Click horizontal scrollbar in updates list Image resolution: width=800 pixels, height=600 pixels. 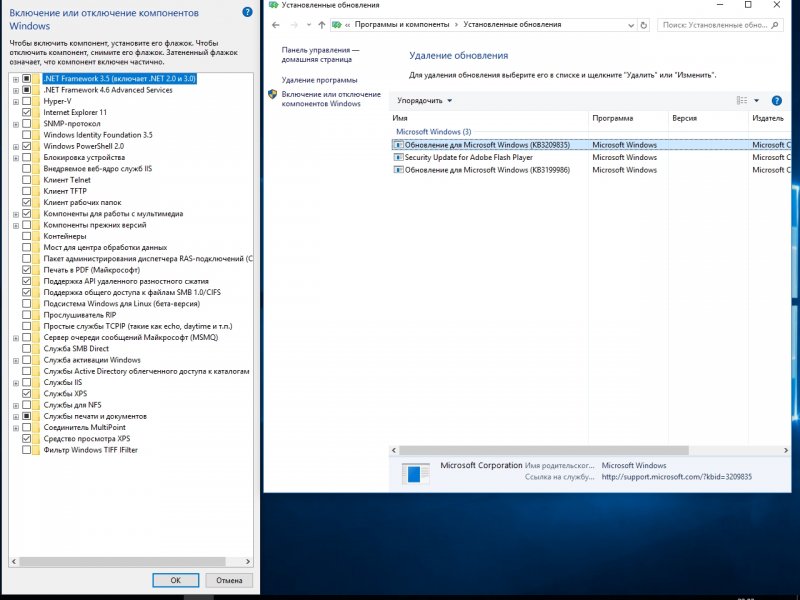544,451
